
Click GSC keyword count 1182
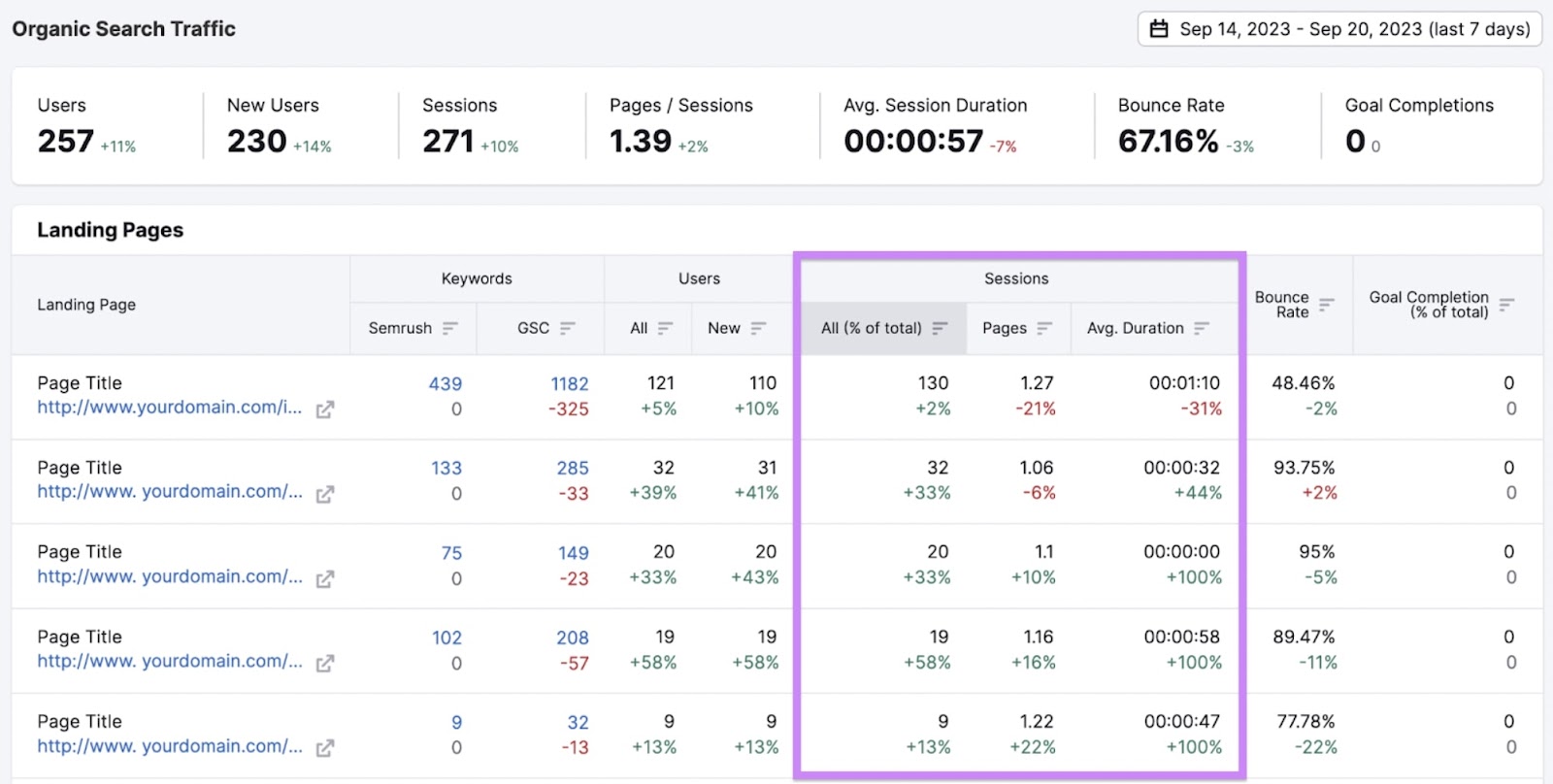tap(570, 384)
